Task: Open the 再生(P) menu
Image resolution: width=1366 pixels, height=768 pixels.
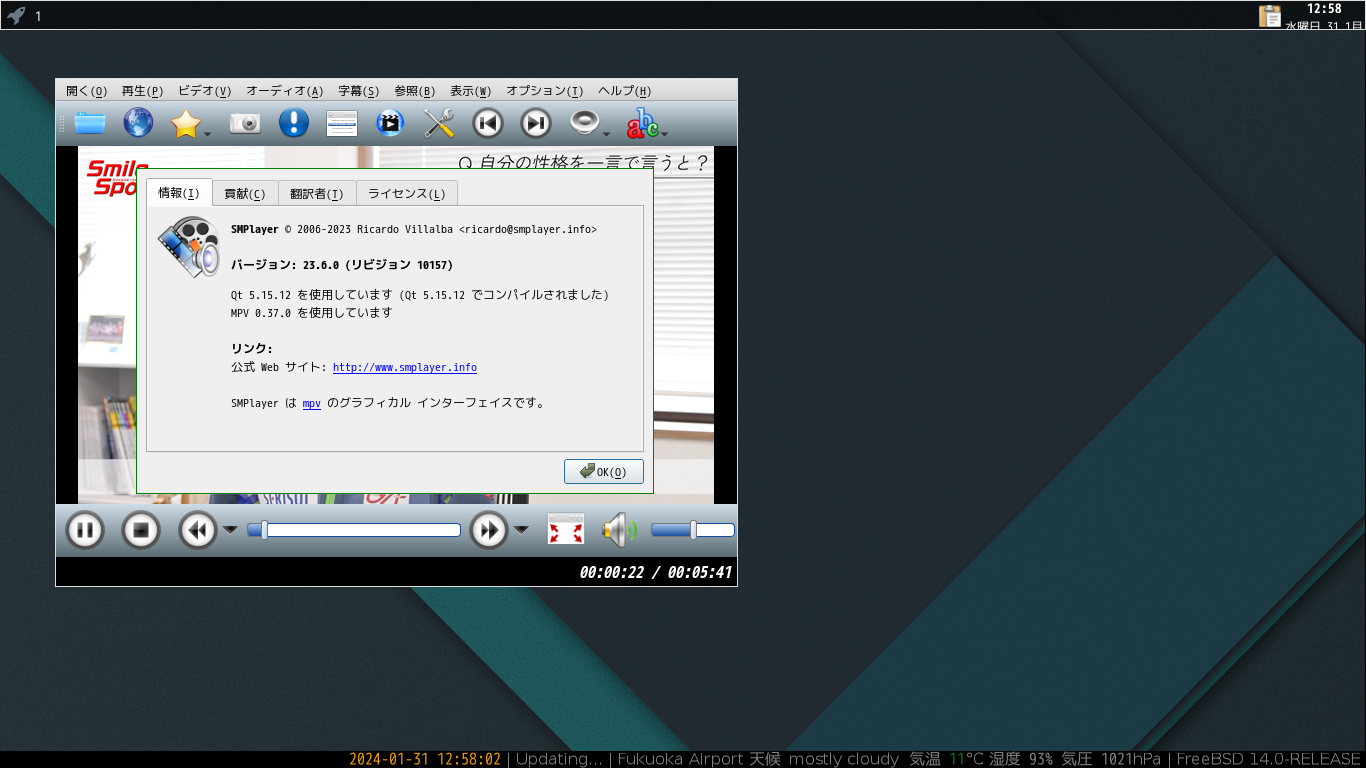Action: pos(142,91)
